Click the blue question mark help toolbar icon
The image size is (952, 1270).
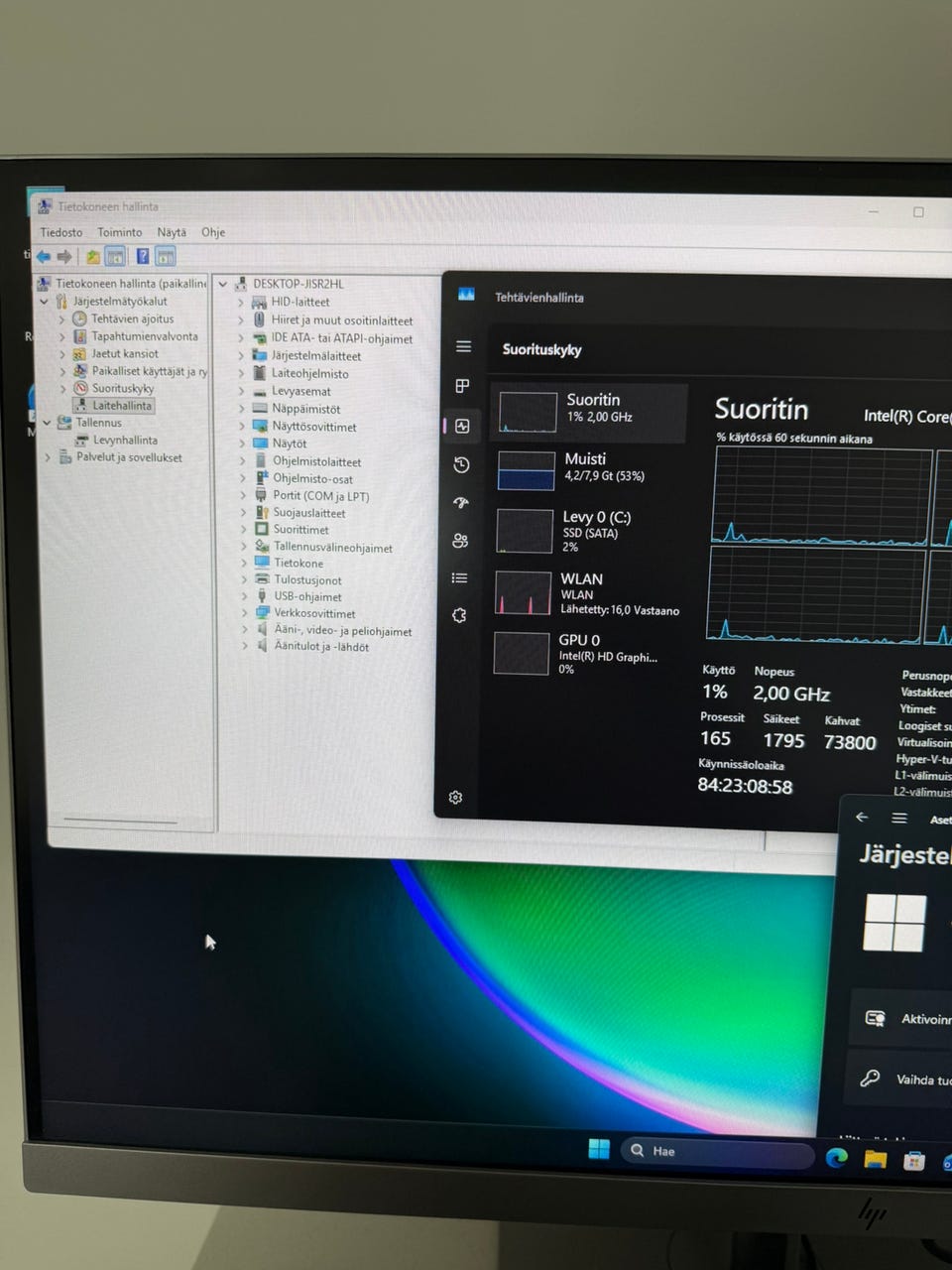point(143,257)
